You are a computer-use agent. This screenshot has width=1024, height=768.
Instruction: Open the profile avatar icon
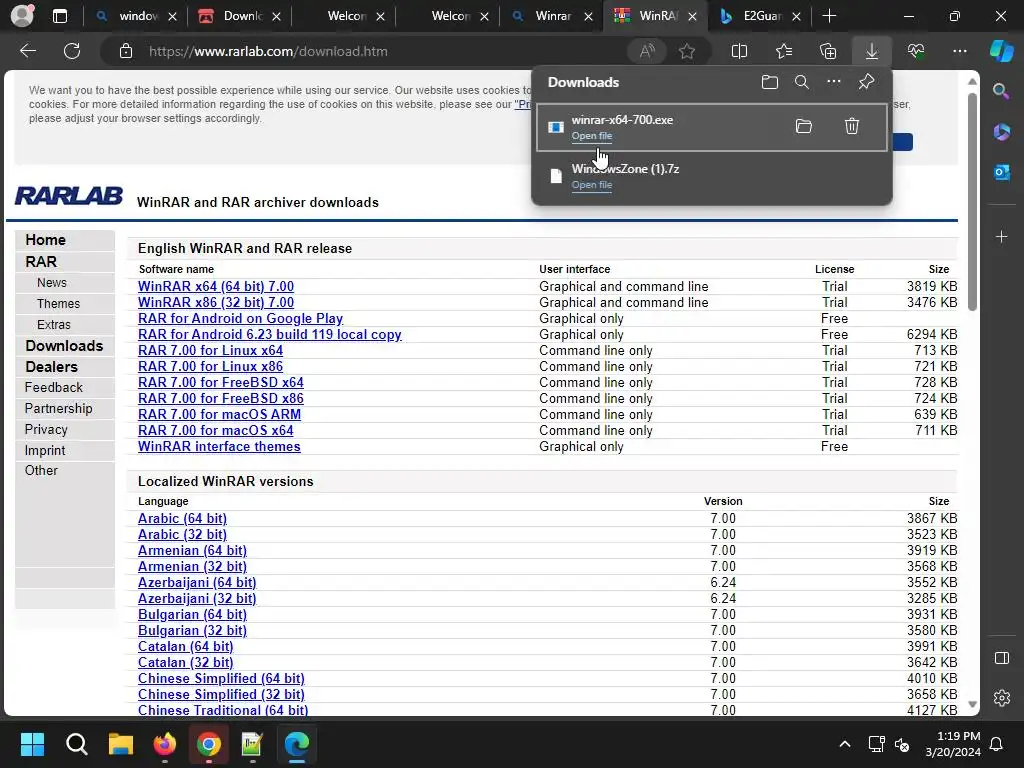[x=22, y=16]
